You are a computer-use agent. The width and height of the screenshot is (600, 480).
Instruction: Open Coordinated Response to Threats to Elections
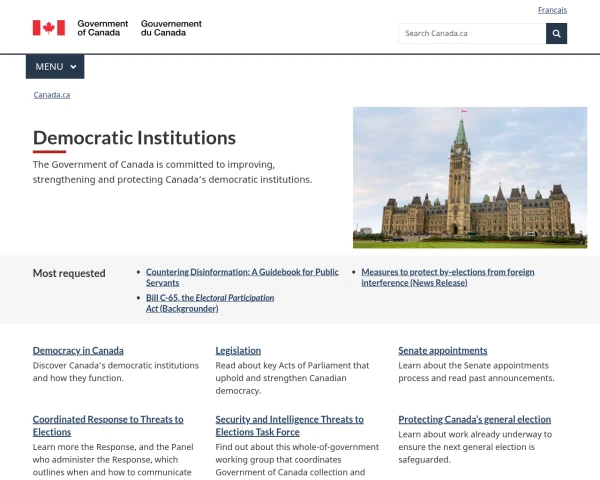(x=108, y=426)
